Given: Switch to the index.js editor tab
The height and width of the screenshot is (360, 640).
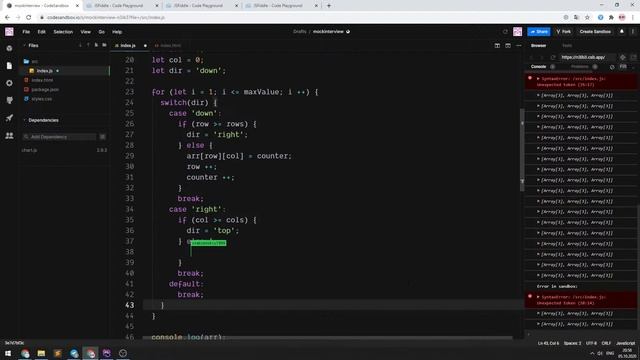Looking at the screenshot, I should coord(130,45).
